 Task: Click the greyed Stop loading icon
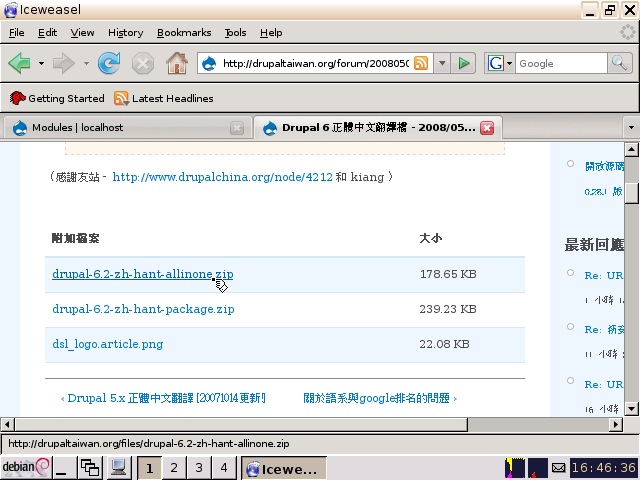coord(143,64)
